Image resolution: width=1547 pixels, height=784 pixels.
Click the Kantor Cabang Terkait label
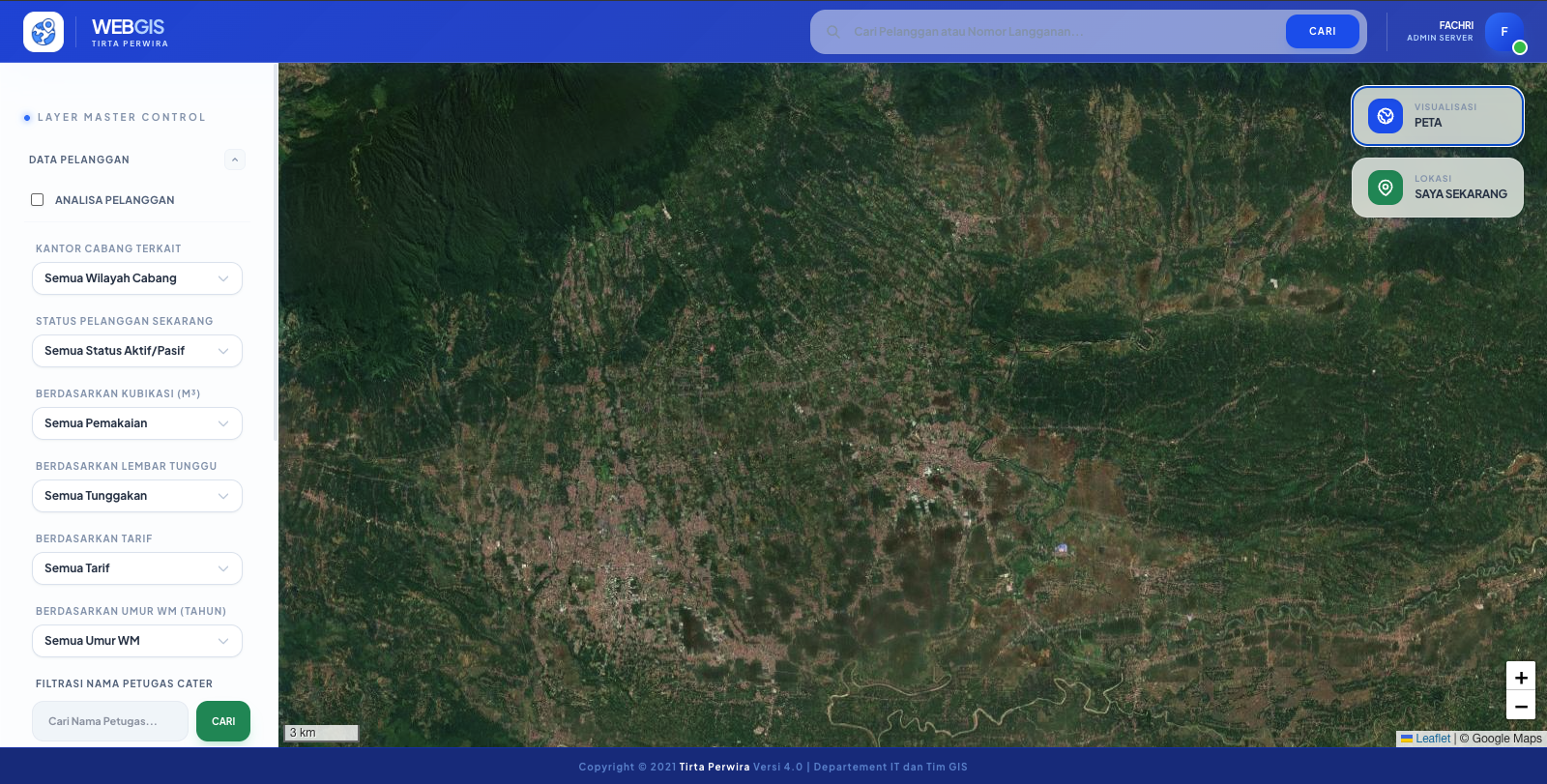pos(108,249)
